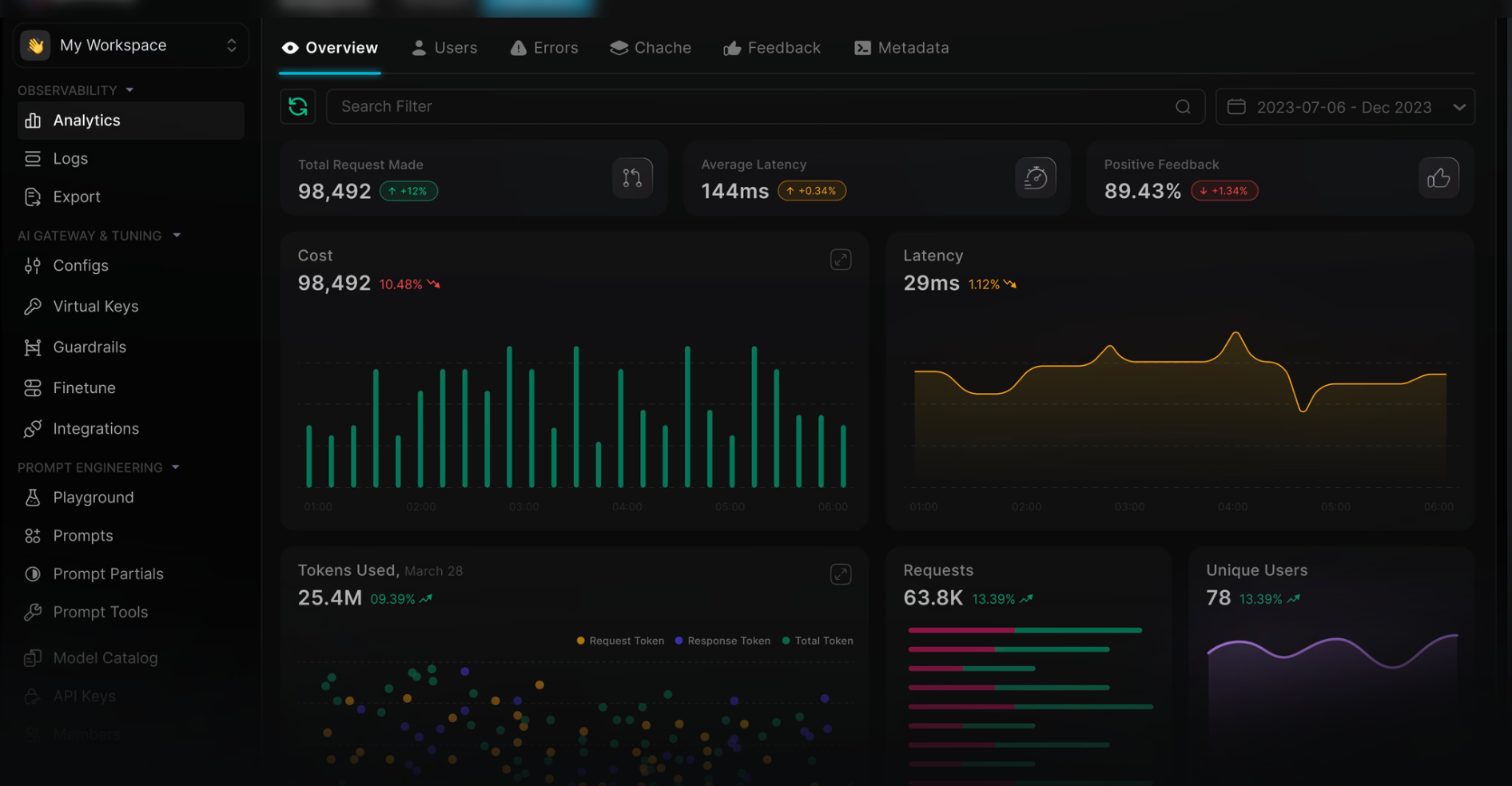Click the Virtual Keys key icon
Screen dimensions: 1512x786
pos(33,307)
